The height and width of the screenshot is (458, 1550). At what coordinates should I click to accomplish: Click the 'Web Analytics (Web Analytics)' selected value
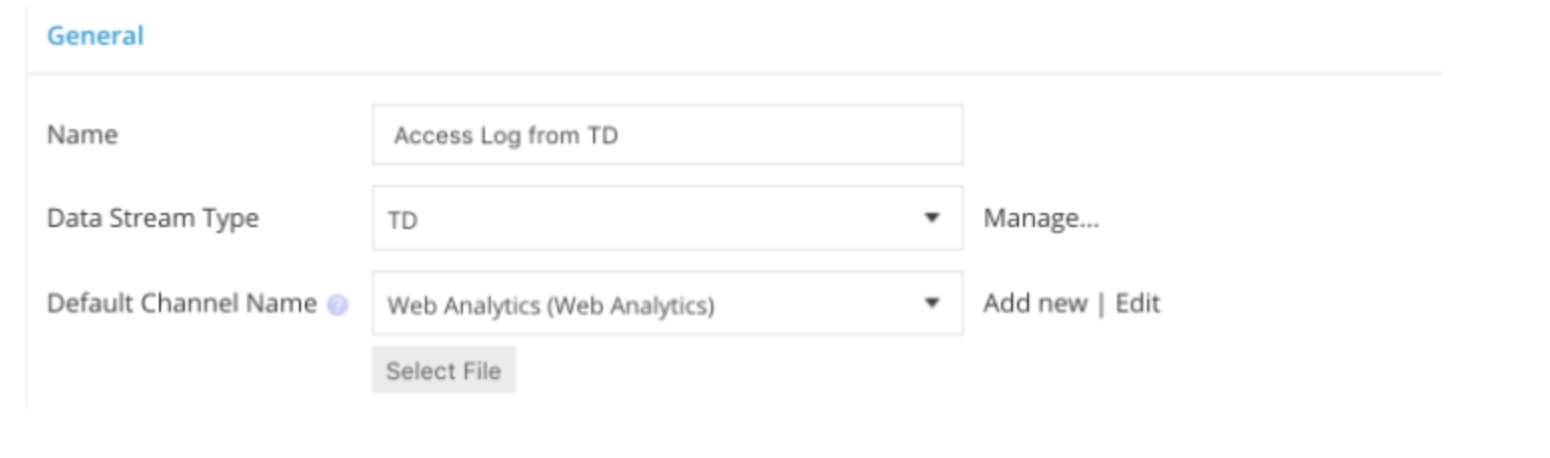tap(550, 305)
